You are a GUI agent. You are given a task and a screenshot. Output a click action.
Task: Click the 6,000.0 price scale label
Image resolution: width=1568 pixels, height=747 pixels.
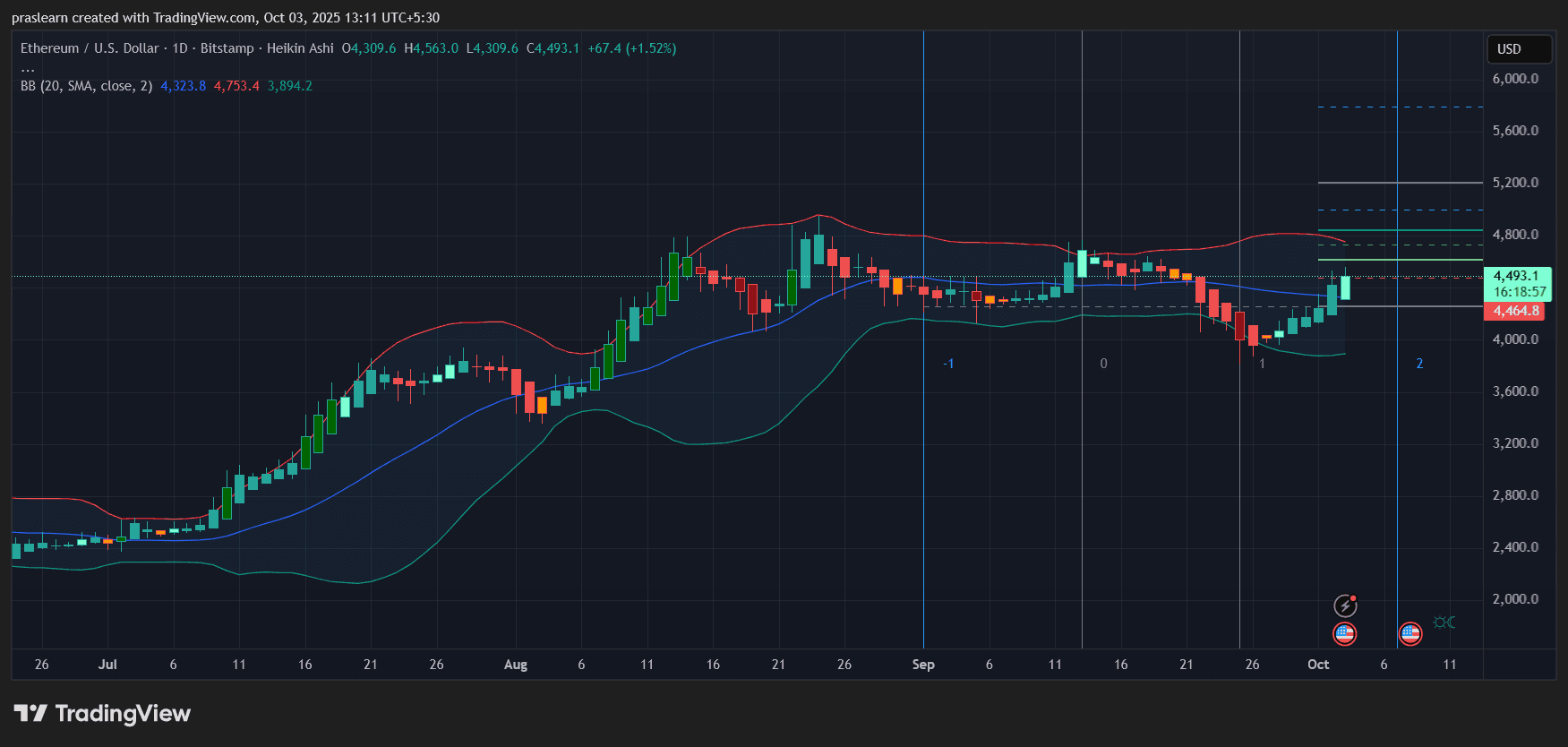tap(1515, 79)
